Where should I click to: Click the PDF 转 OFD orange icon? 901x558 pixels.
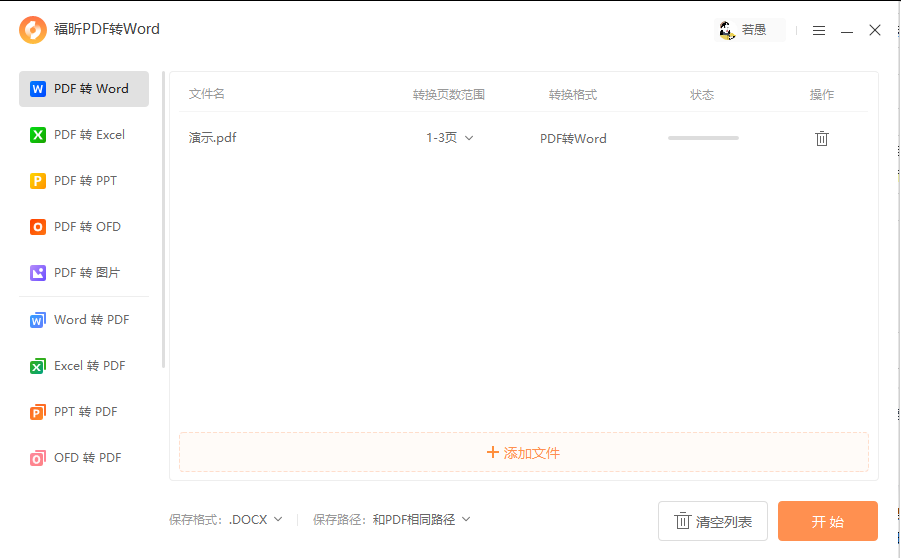pyautogui.click(x=37, y=227)
